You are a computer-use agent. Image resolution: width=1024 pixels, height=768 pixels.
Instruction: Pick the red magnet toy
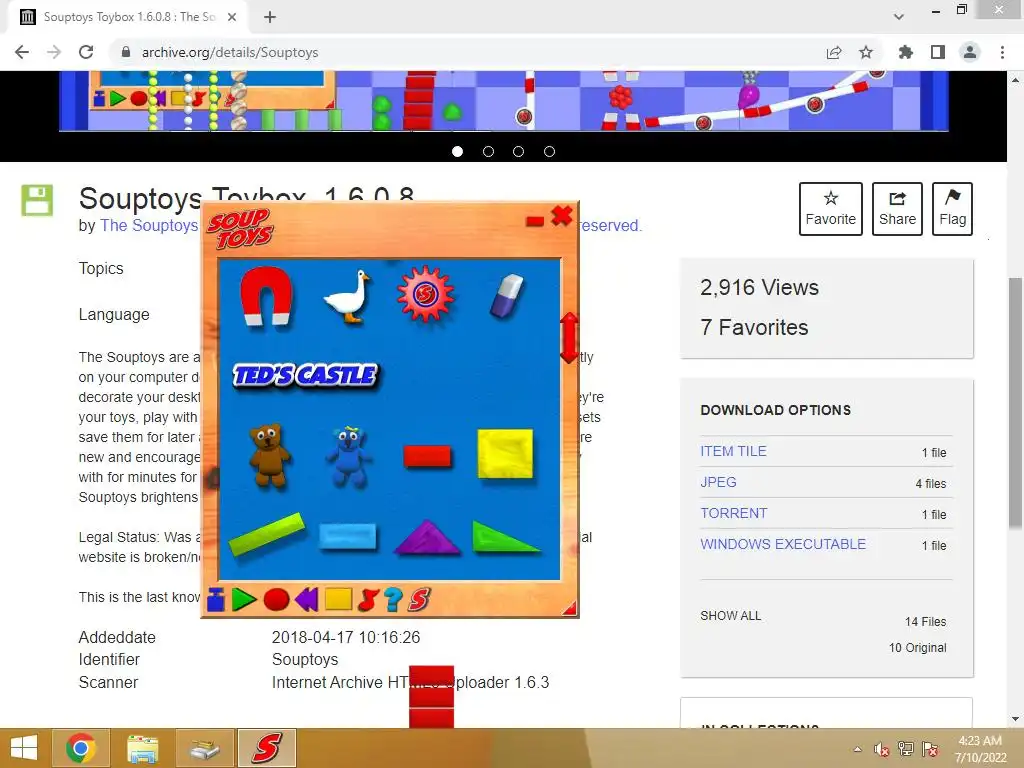266,295
